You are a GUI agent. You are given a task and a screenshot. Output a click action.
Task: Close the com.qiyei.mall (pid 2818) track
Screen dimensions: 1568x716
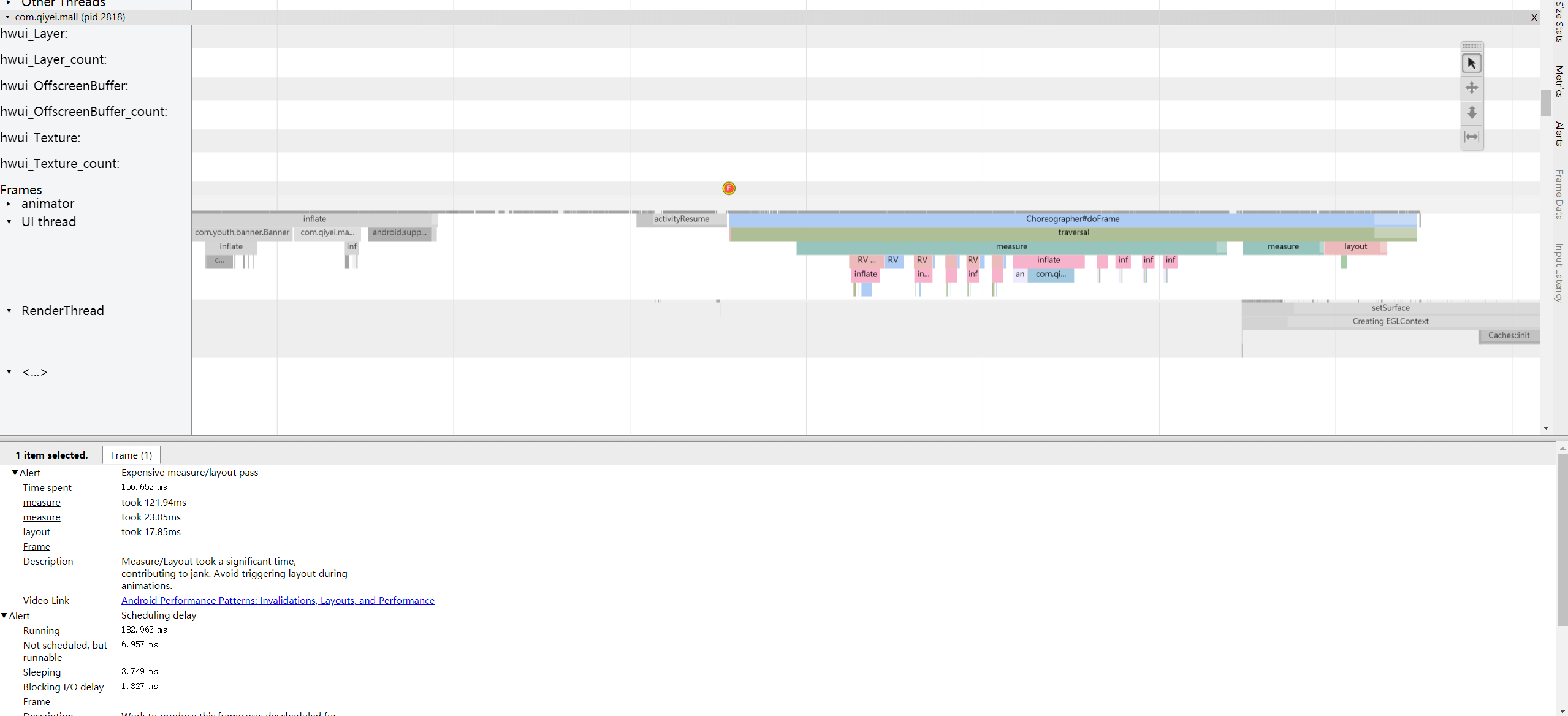tap(1534, 17)
